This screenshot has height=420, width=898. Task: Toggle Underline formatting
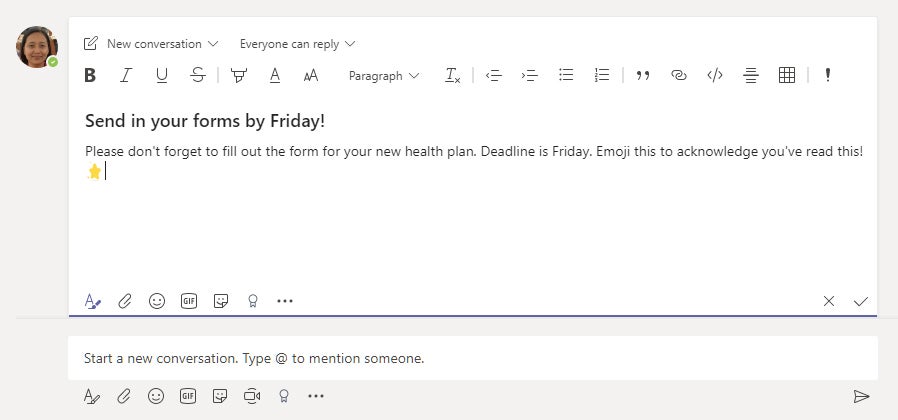click(x=162, y=76)
